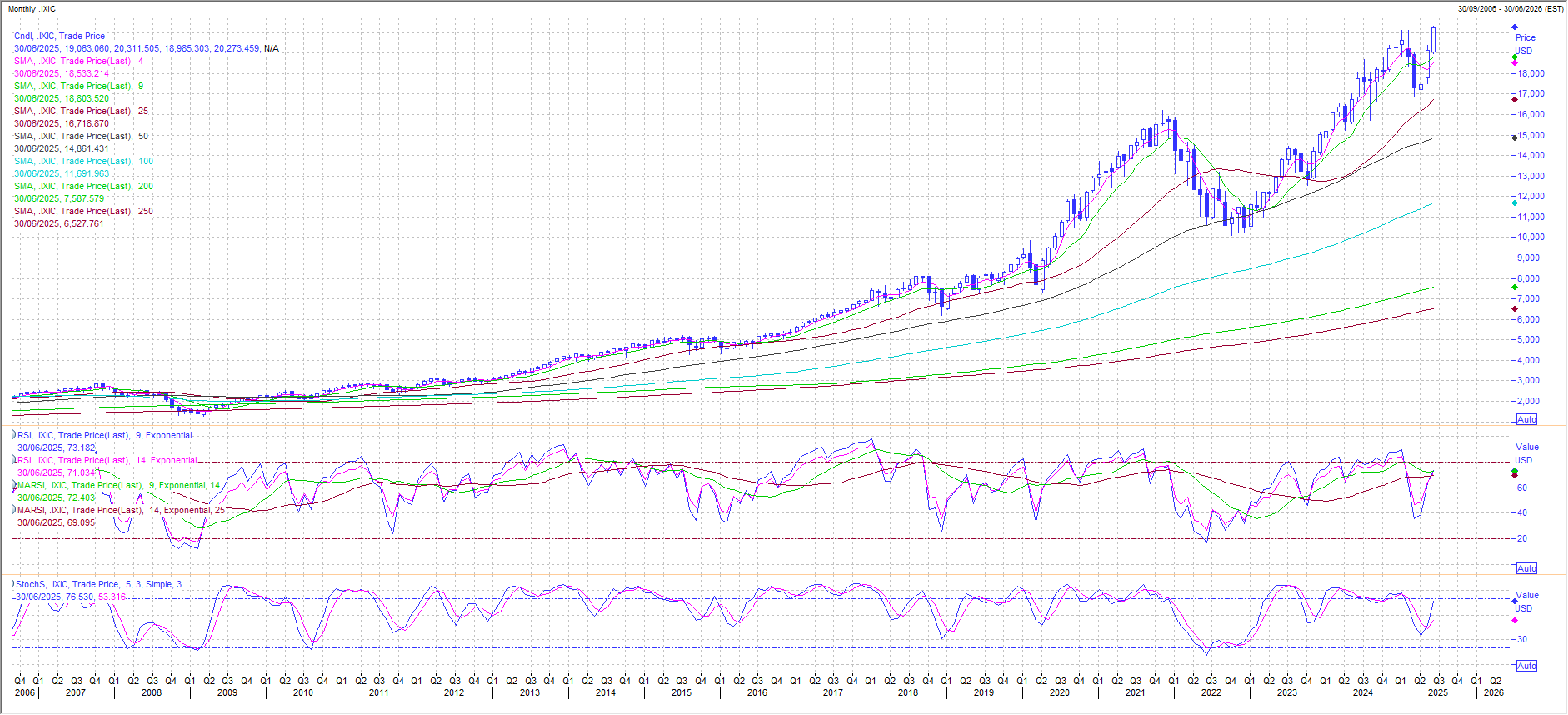Click the date range text 30/09/2006 - 30/06/2026
Viewport: 1568px width, 715px height.
(x=1510, y=9)
